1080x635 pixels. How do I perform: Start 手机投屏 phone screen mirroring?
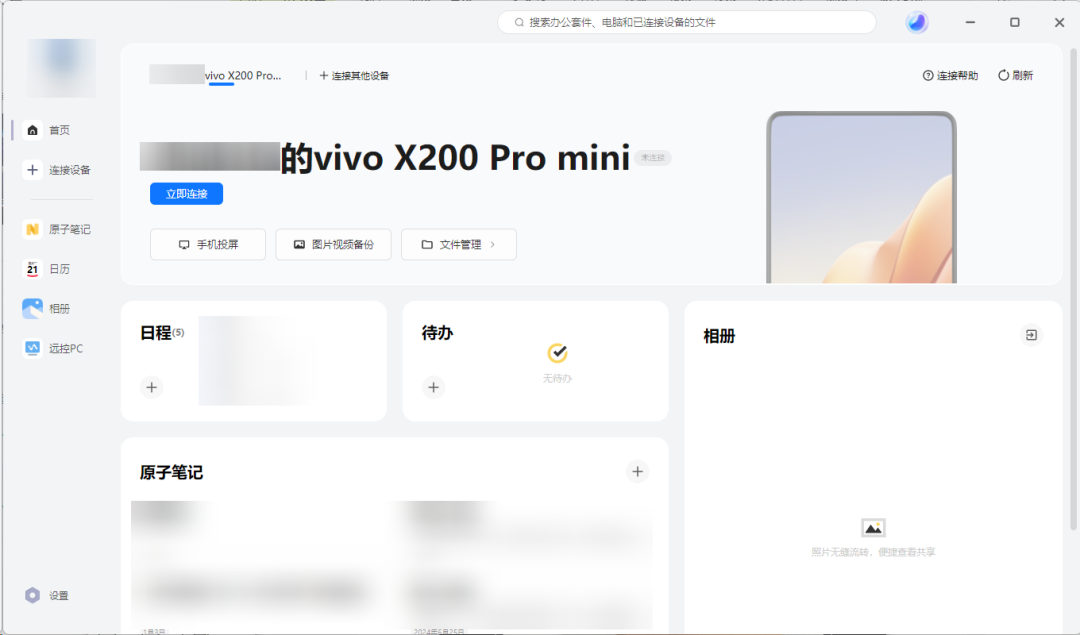point(207,244)
